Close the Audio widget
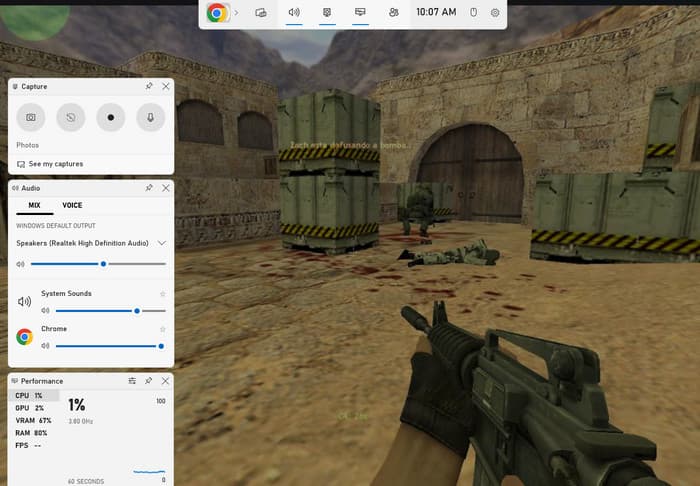This screenshot has width=700, height=486. coord(166,188)
